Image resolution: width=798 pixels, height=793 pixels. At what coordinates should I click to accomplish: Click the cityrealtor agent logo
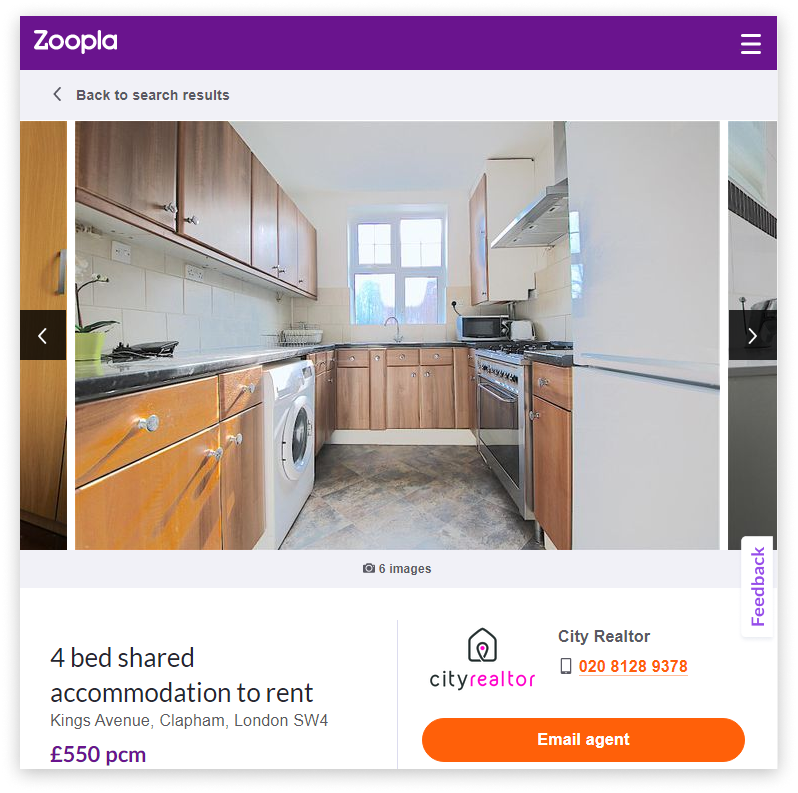pyautogui.click(x=482, y=659)
